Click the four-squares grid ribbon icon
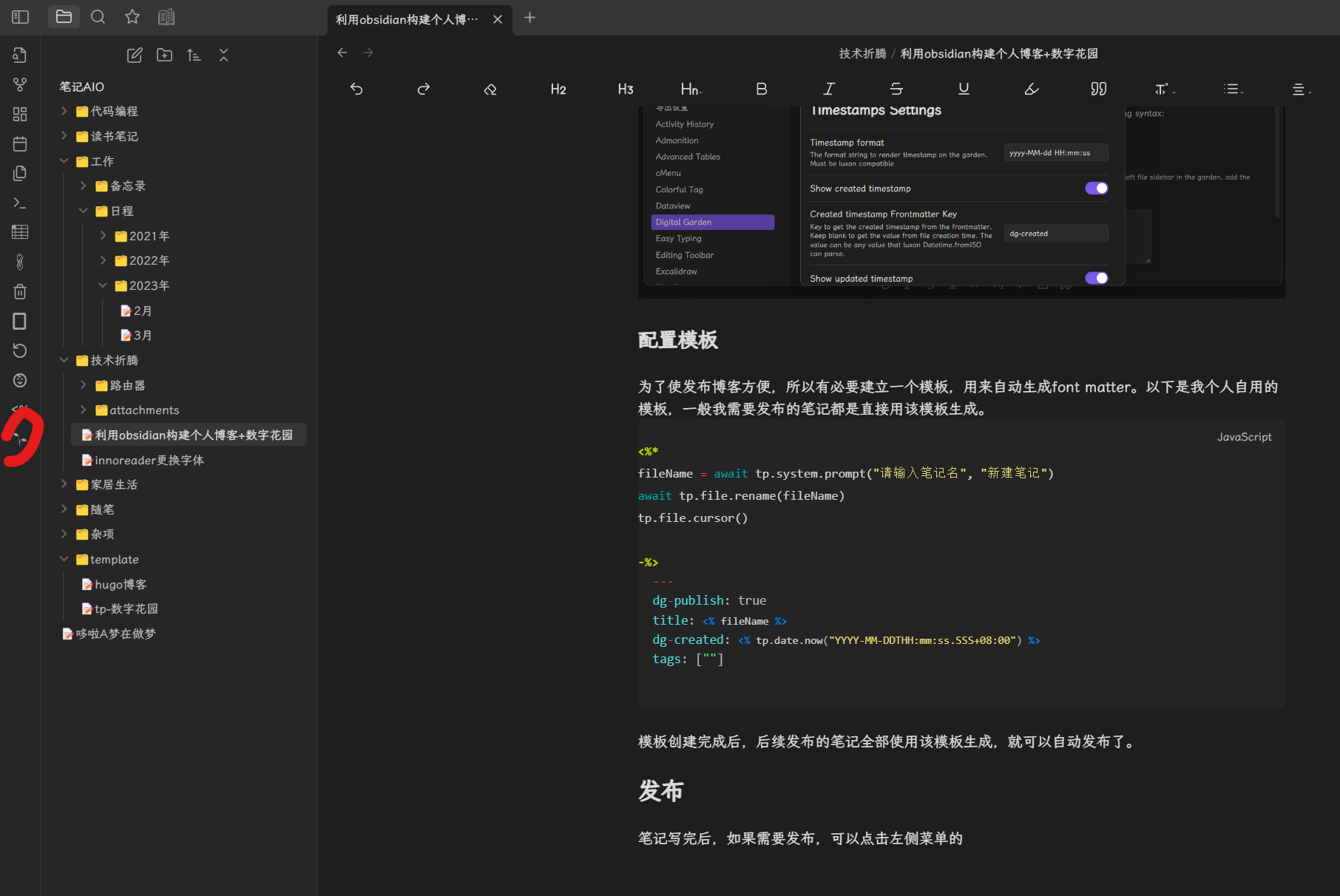1340x896 pixels. click(x=20, y=114)
